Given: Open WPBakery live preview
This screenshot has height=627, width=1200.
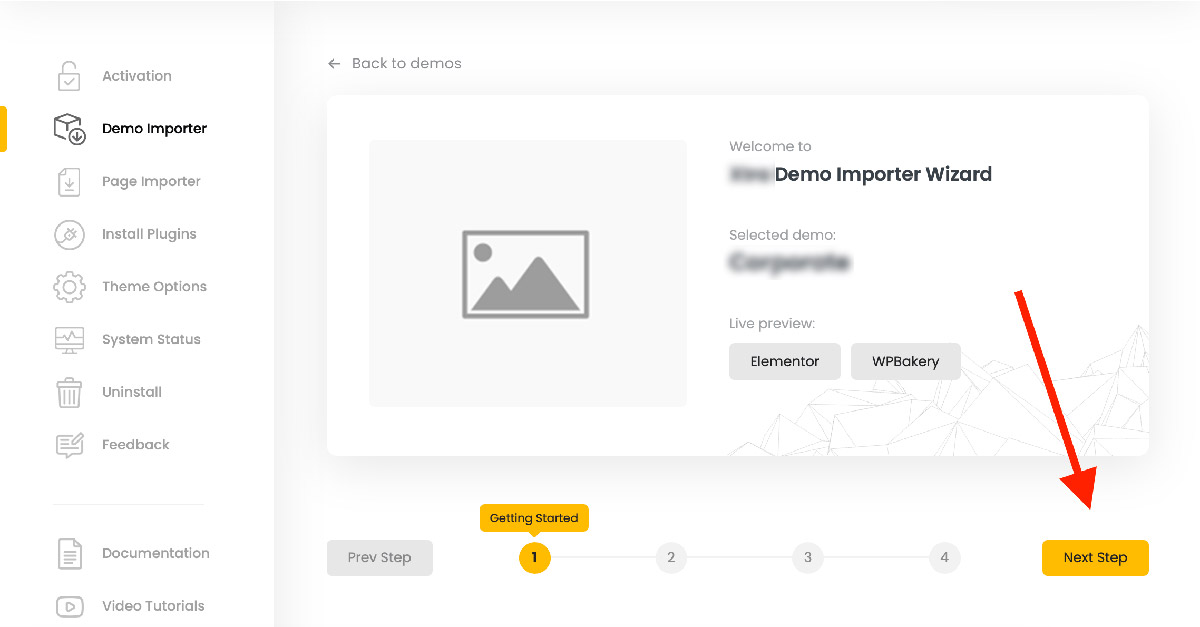Looking at the screenshot, I should pyautogui.click(x=905, y=362).
